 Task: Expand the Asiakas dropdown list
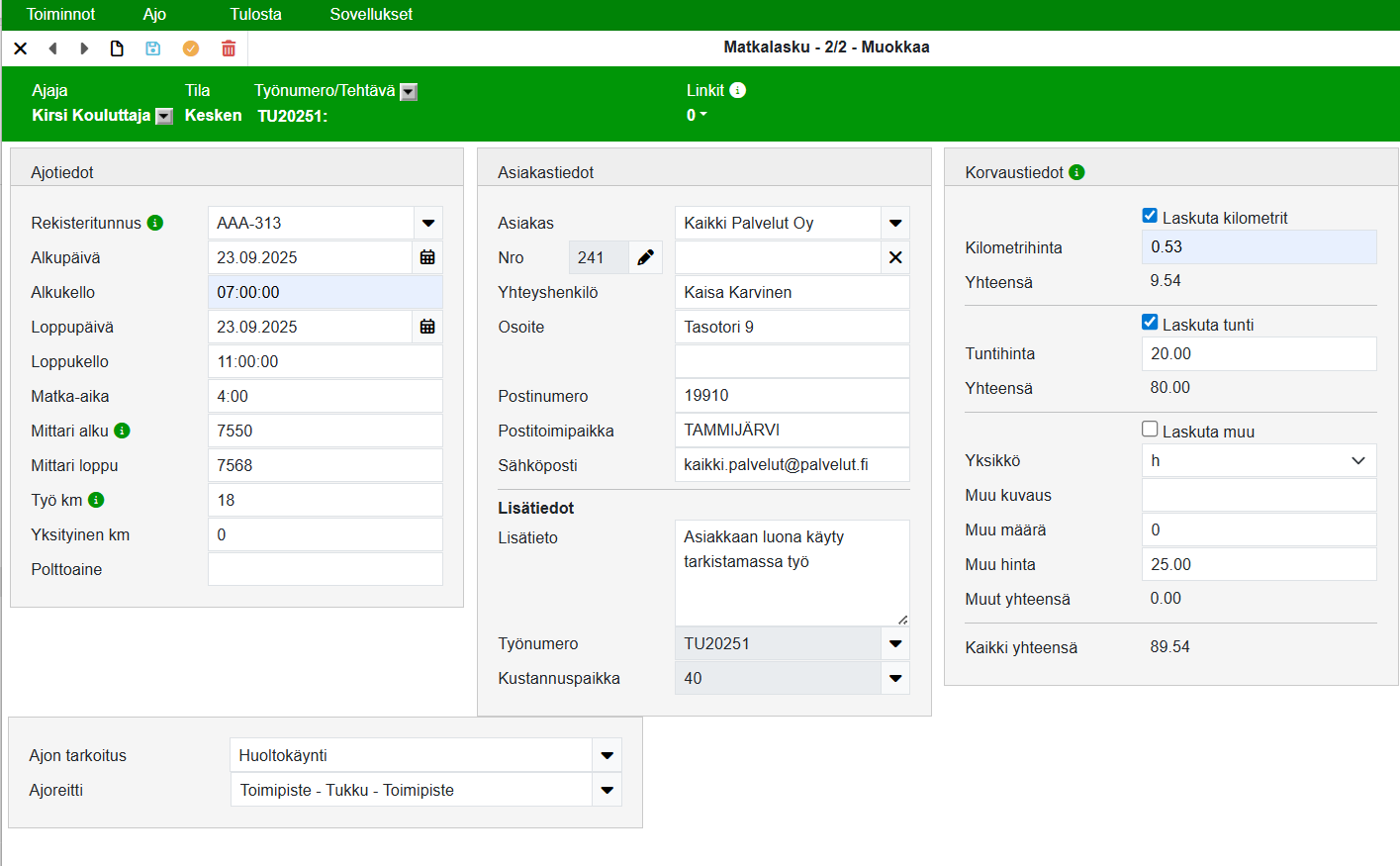pos(895,223)
